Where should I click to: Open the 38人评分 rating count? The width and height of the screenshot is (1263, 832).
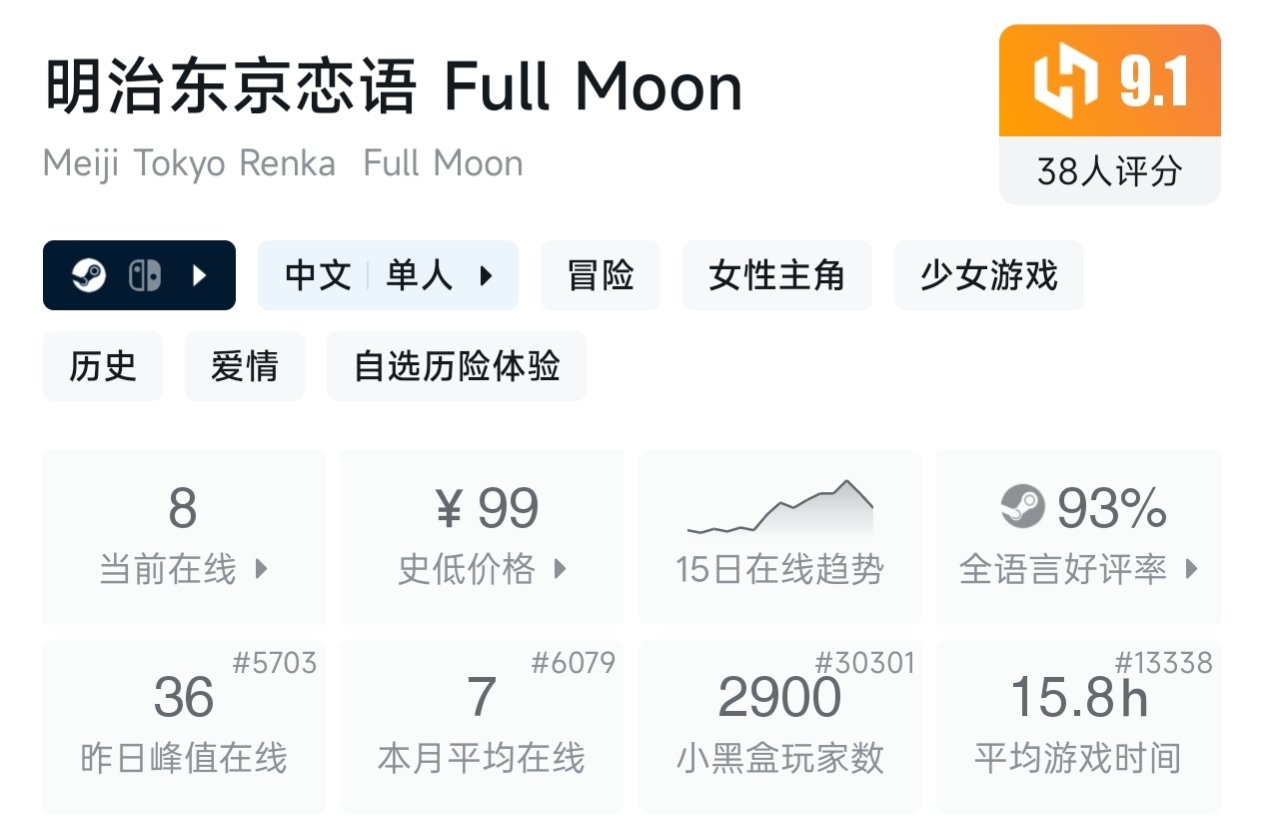[1109, 172]
